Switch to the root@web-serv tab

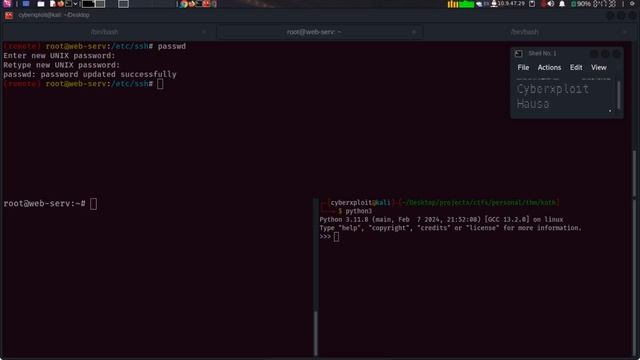pyautogui.click(x=313, y=32)
